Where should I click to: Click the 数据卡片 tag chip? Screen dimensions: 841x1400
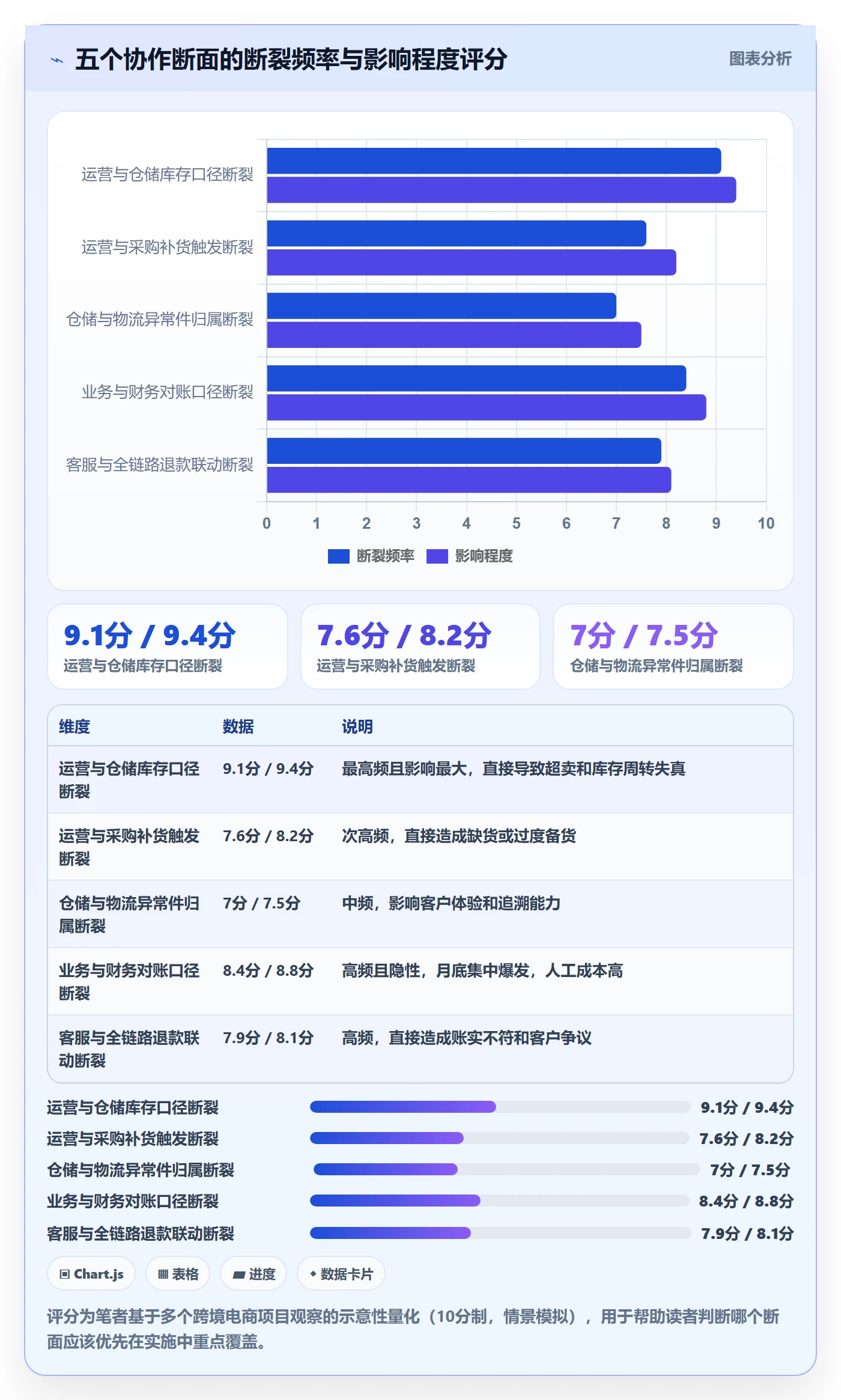coord(341,1273)
